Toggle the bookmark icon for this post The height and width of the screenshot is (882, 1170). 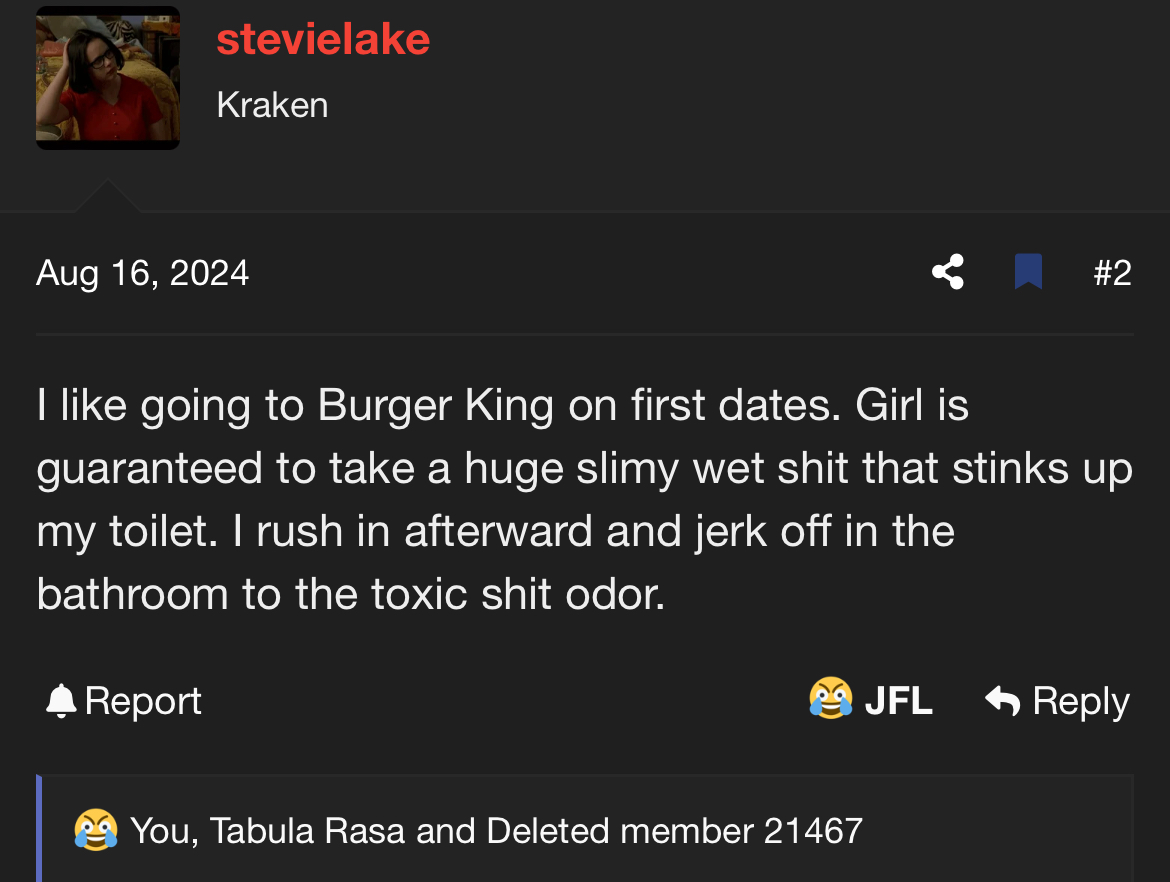point(1028,272)
